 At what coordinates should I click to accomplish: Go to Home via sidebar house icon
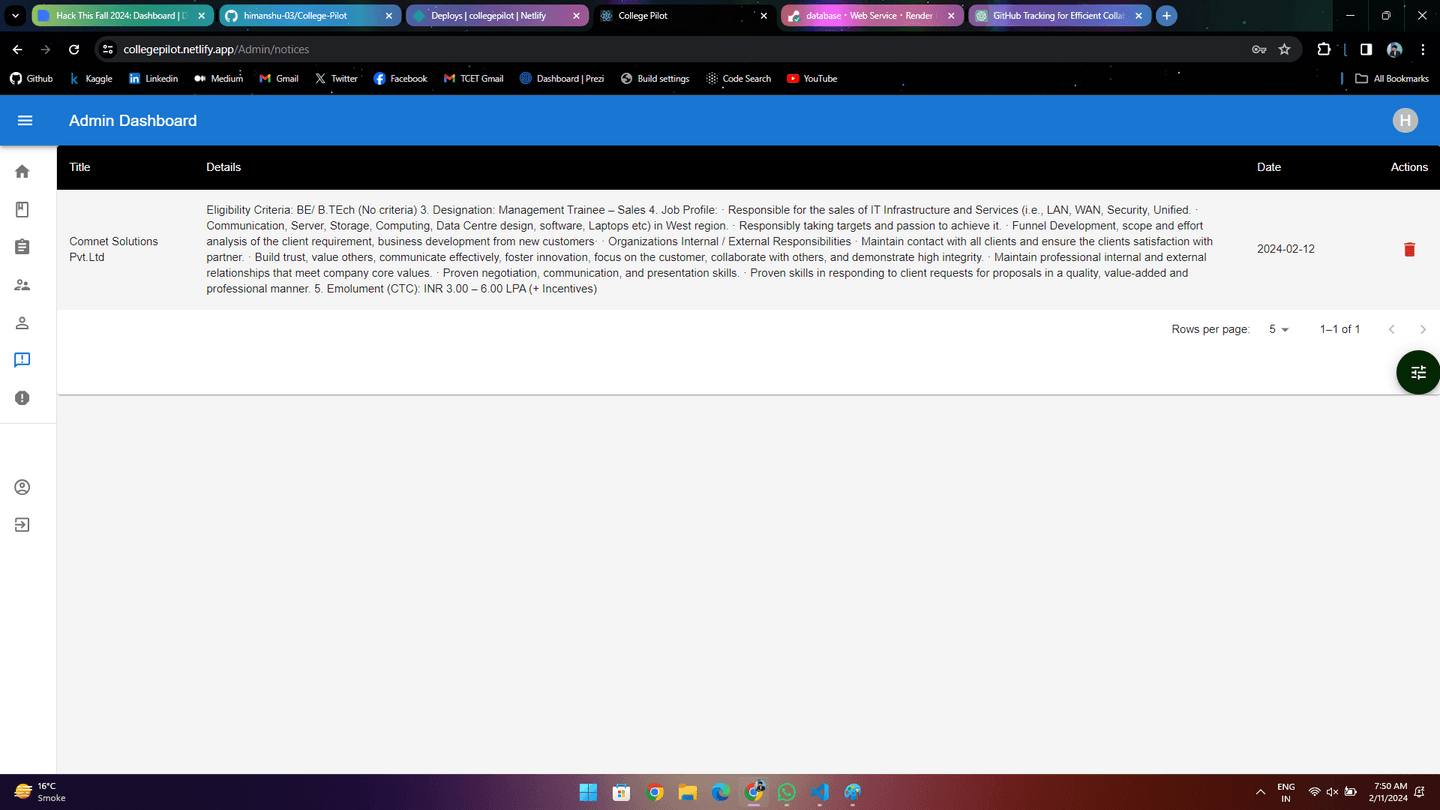(22, 172)
